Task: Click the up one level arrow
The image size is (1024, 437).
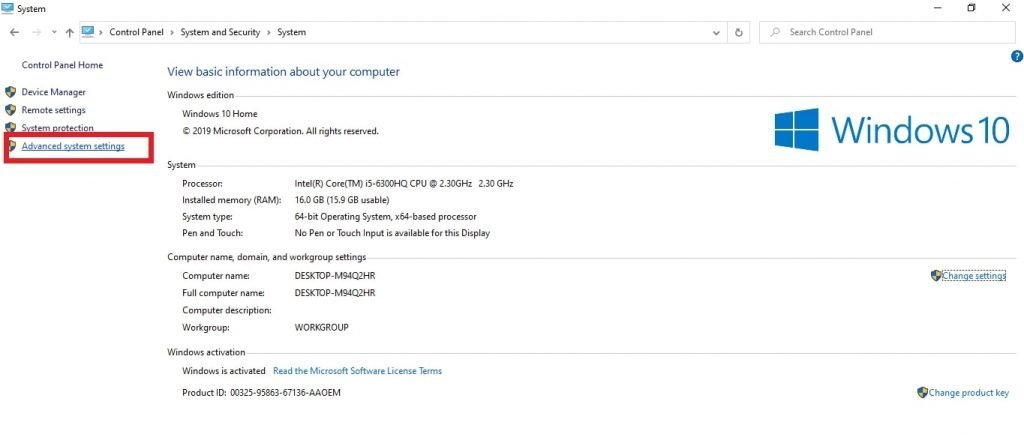Action: [69, 32]
